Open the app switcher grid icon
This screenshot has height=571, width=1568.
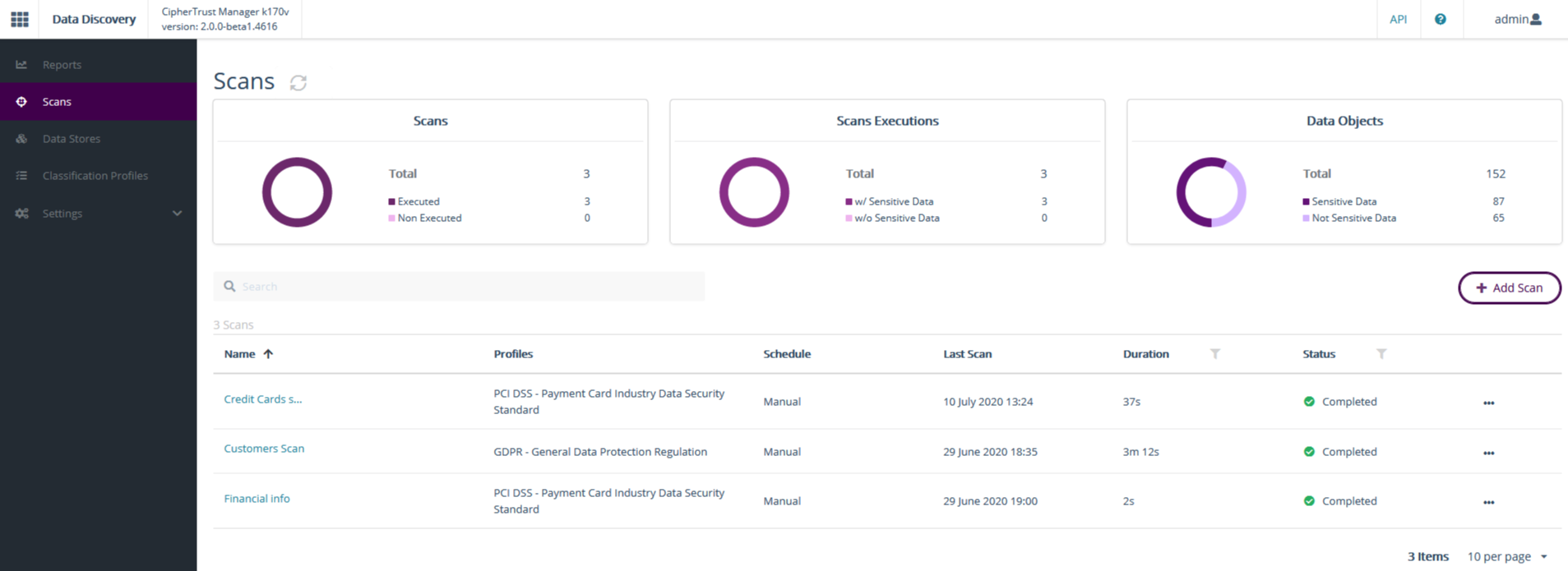coord(20,19)
